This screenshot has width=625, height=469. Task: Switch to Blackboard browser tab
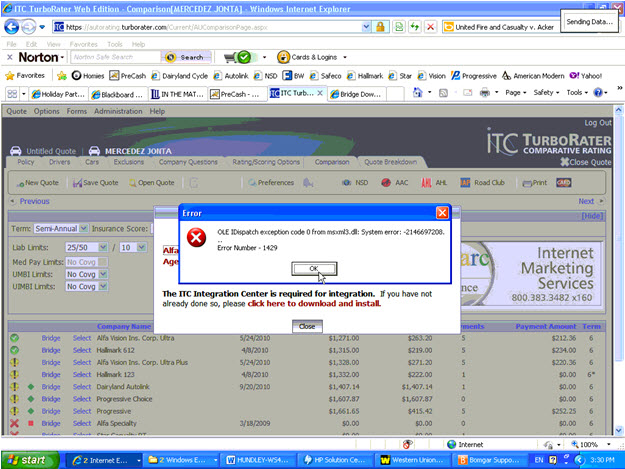pos(118,94)
